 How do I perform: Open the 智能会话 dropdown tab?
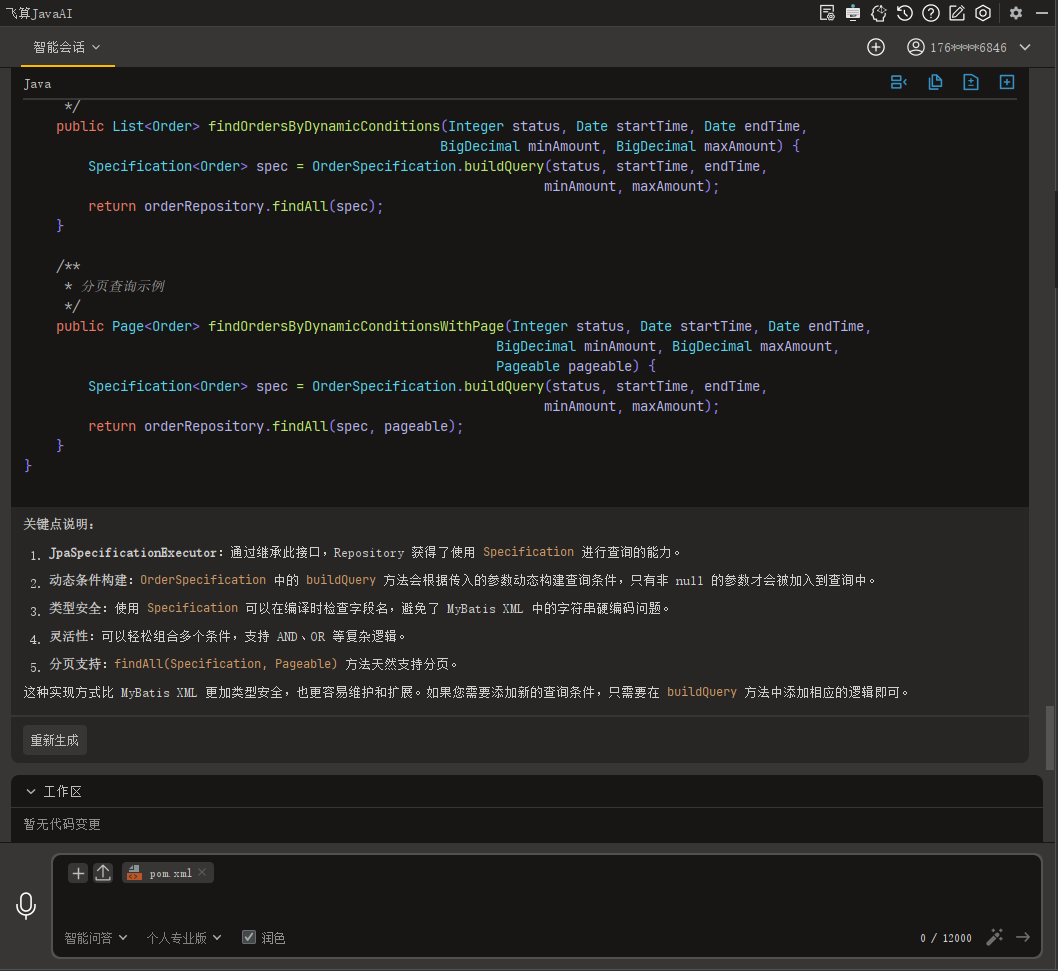(x=66, y=47)
